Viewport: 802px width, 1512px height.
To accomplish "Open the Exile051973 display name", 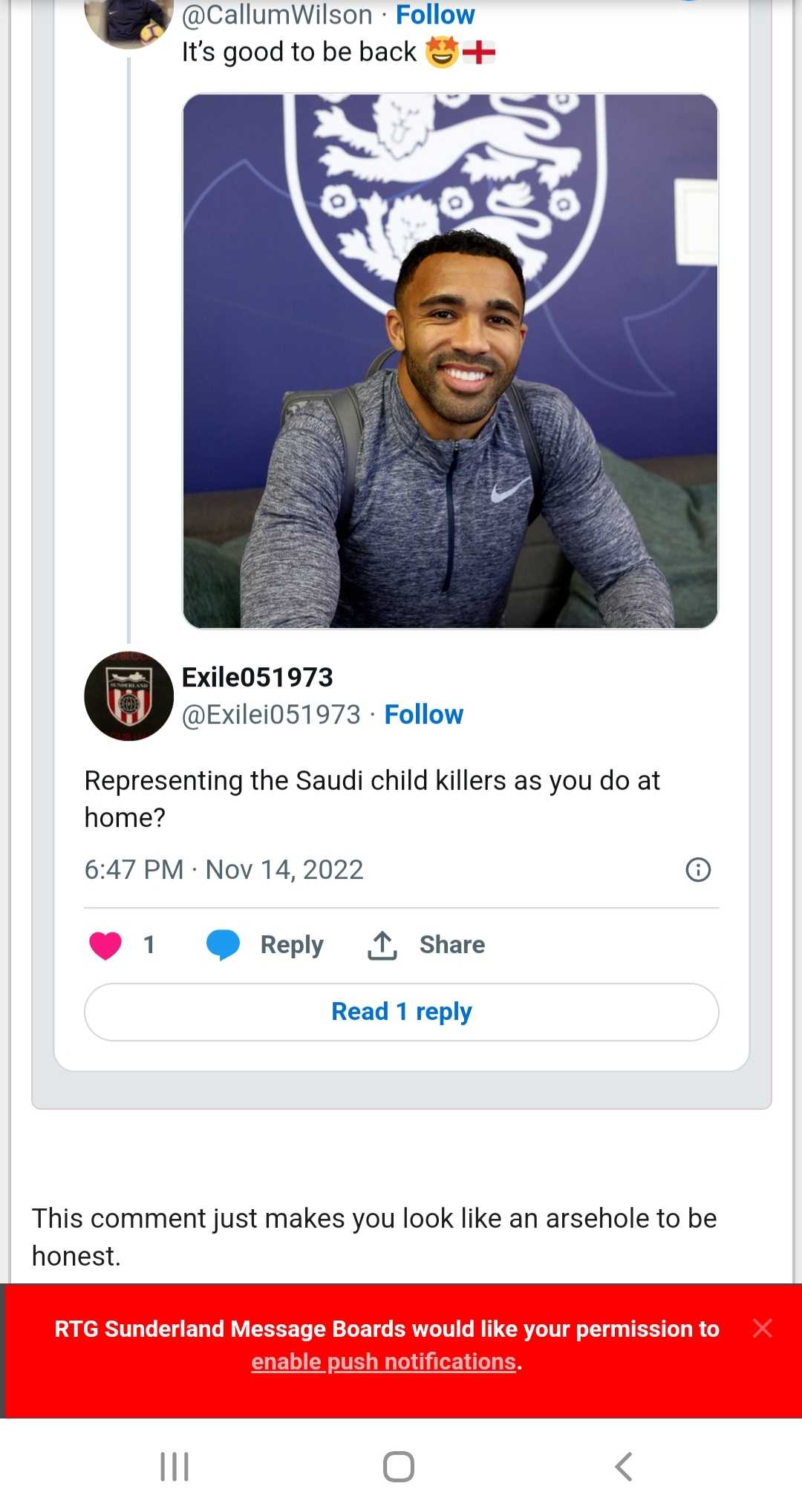I will tap(257, 677).
